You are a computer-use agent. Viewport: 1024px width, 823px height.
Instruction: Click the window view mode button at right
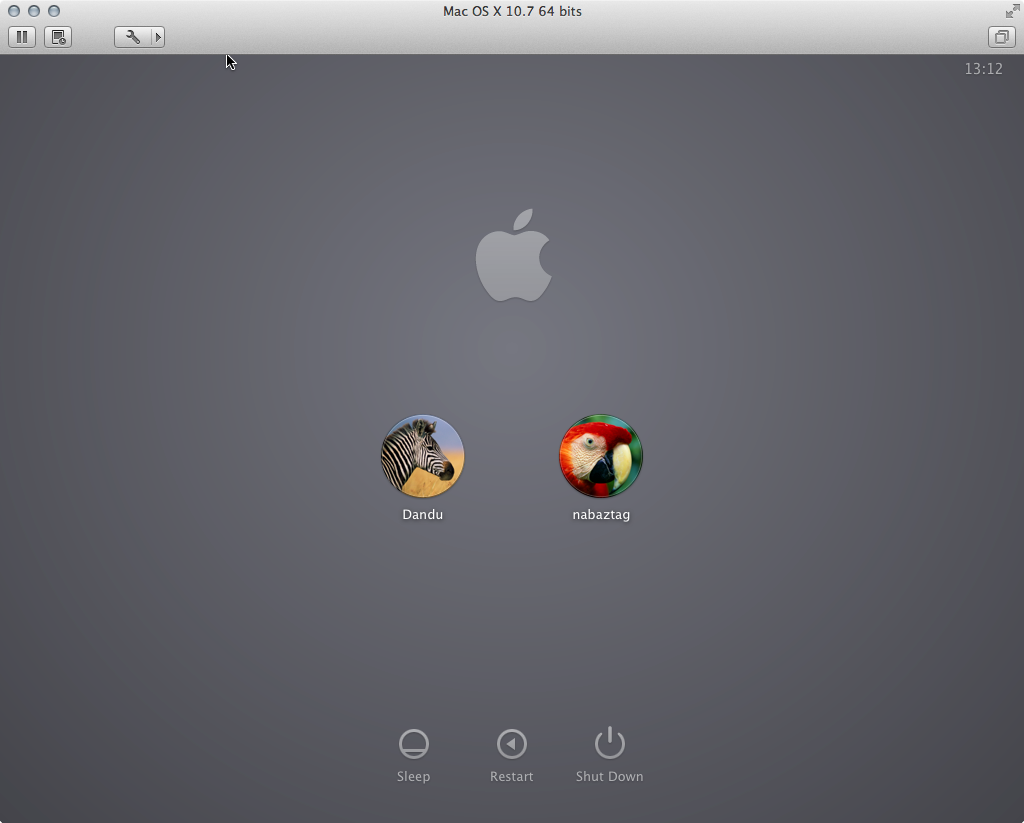(1001, 37)
